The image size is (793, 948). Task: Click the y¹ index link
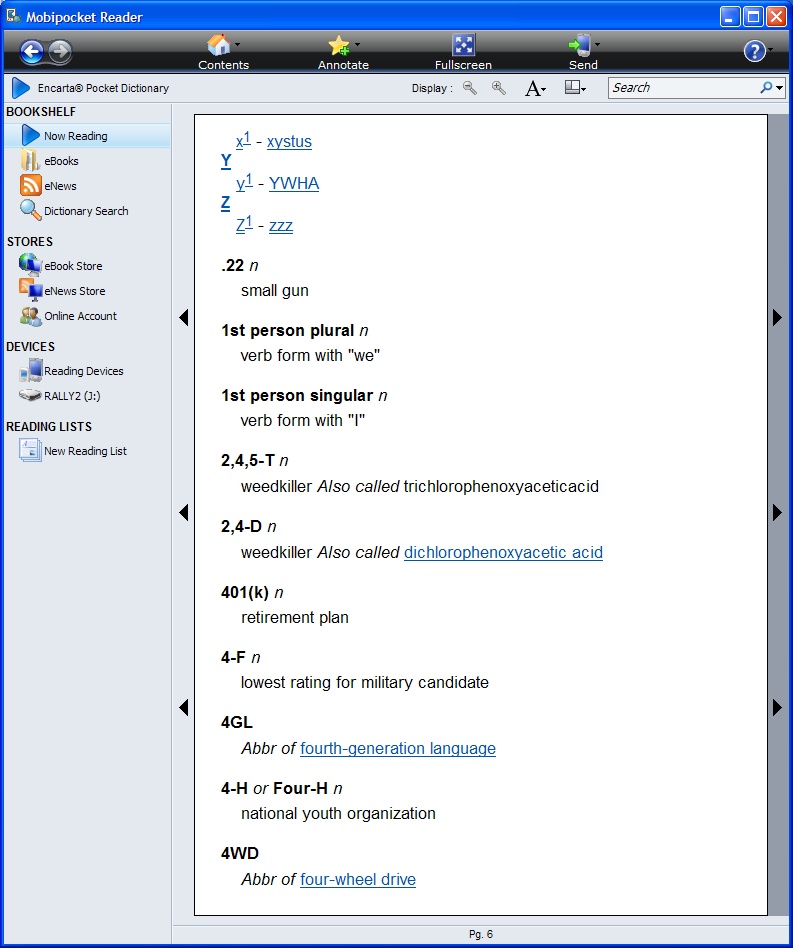tap(244, 182)
